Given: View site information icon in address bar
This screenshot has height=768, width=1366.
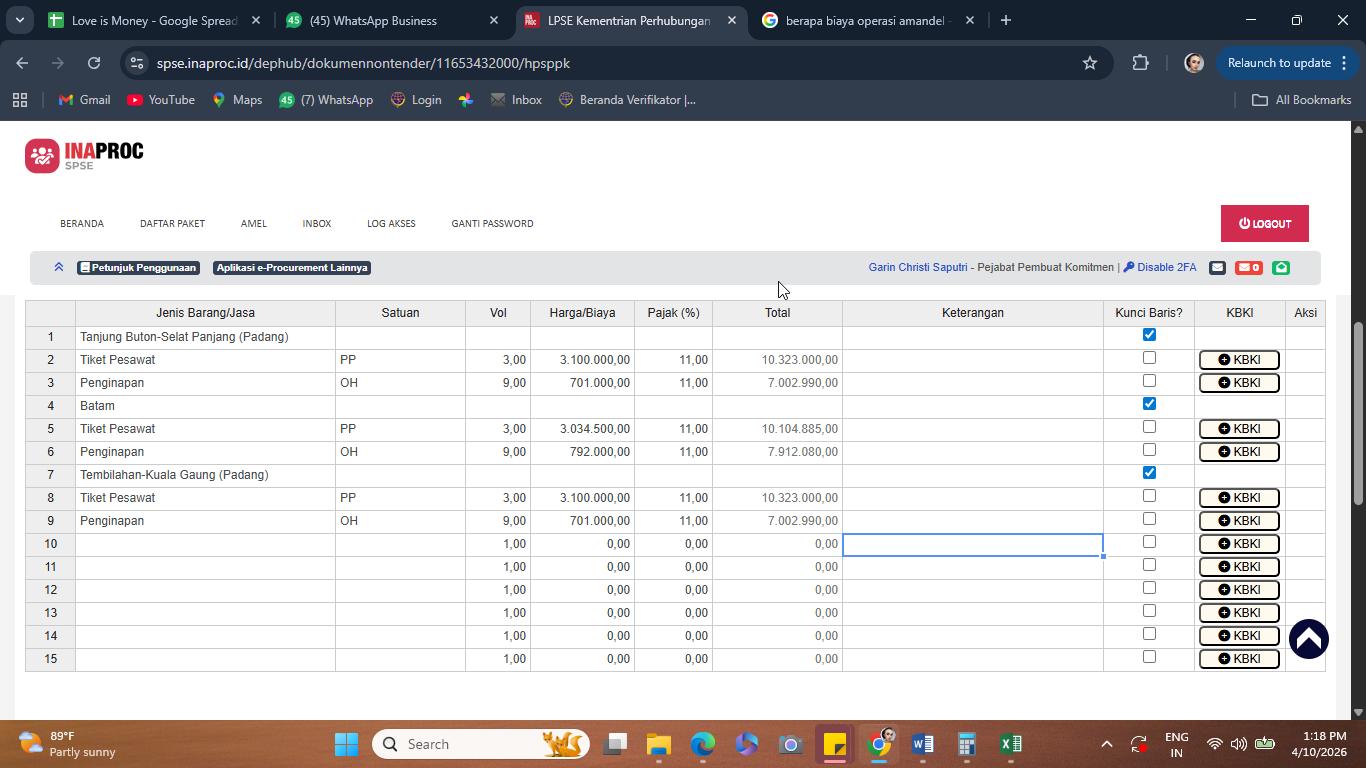Looking at the screenshot, I should coord(138,63).
